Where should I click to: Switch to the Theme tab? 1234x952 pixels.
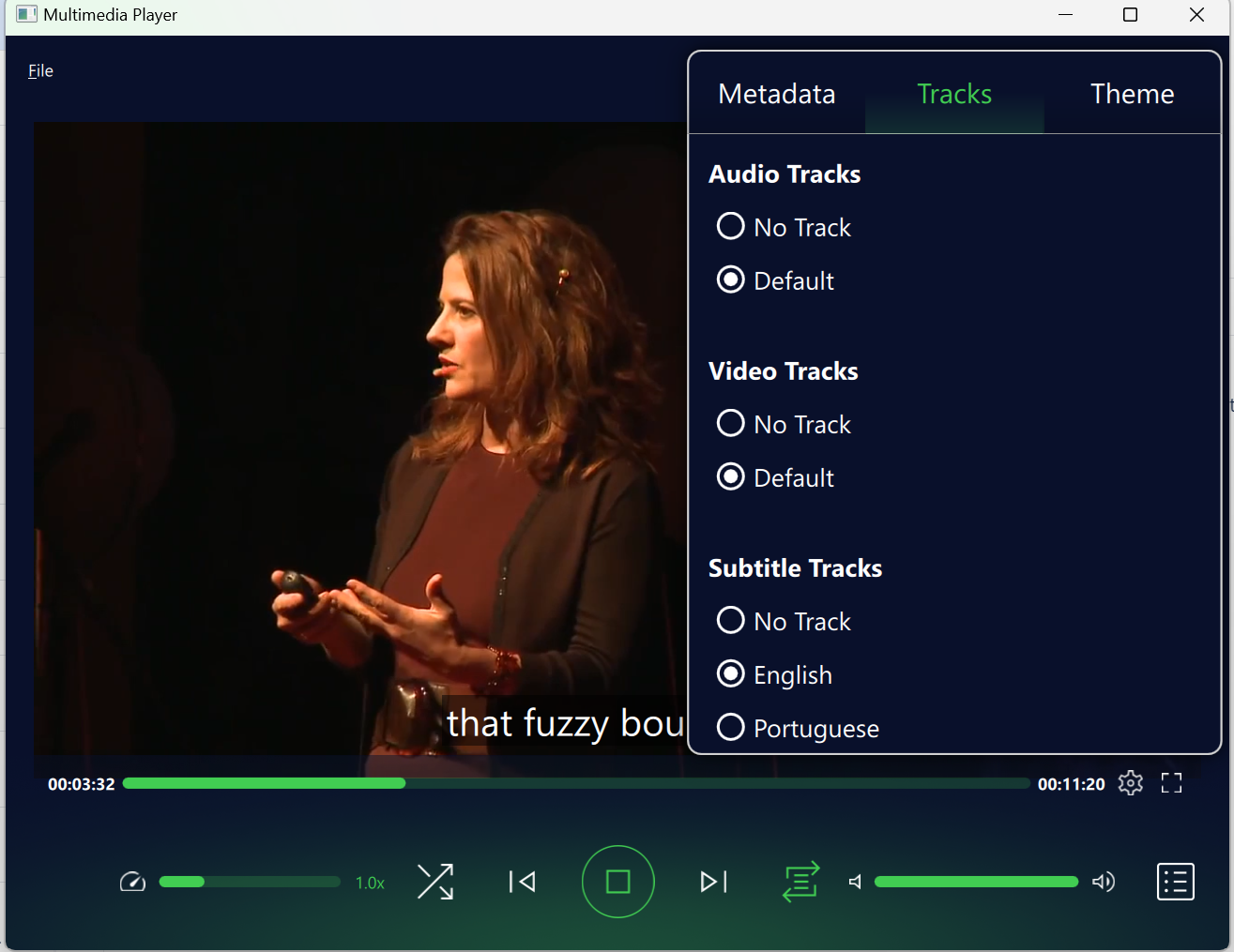(x=1132, y=94)
